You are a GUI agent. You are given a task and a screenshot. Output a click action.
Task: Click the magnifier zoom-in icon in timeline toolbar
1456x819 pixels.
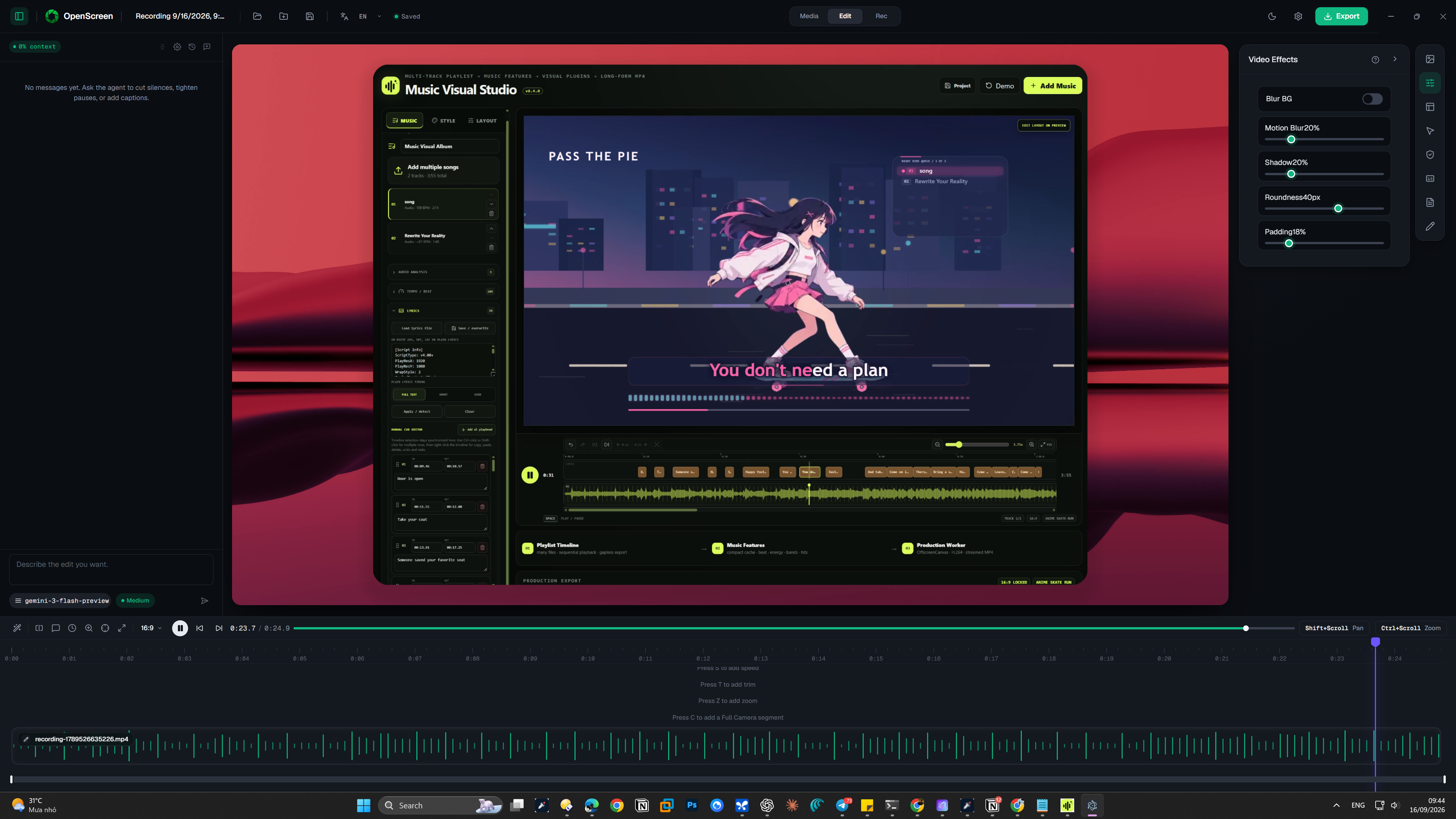coord(89,628)
